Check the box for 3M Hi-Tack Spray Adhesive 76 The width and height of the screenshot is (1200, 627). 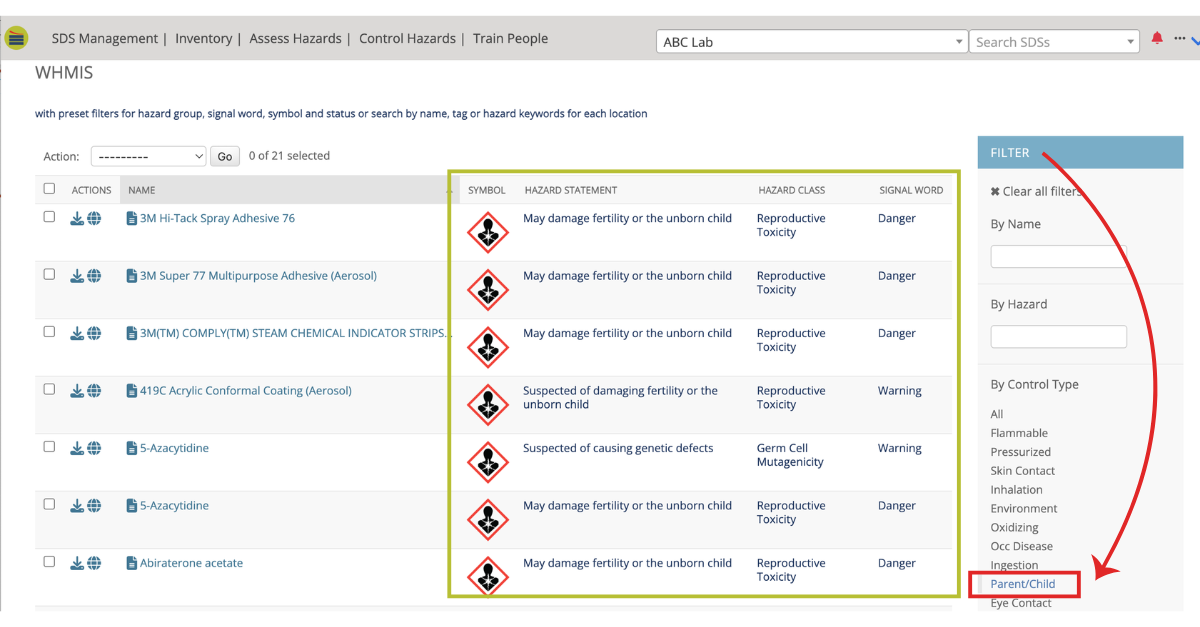coord(49,217)
